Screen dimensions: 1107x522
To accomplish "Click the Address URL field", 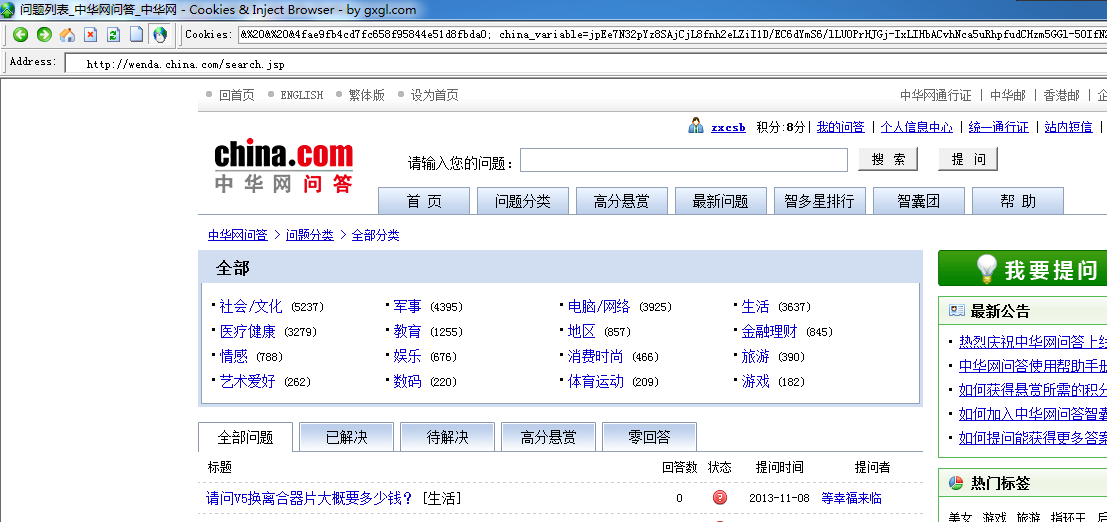I will (586, 64).
